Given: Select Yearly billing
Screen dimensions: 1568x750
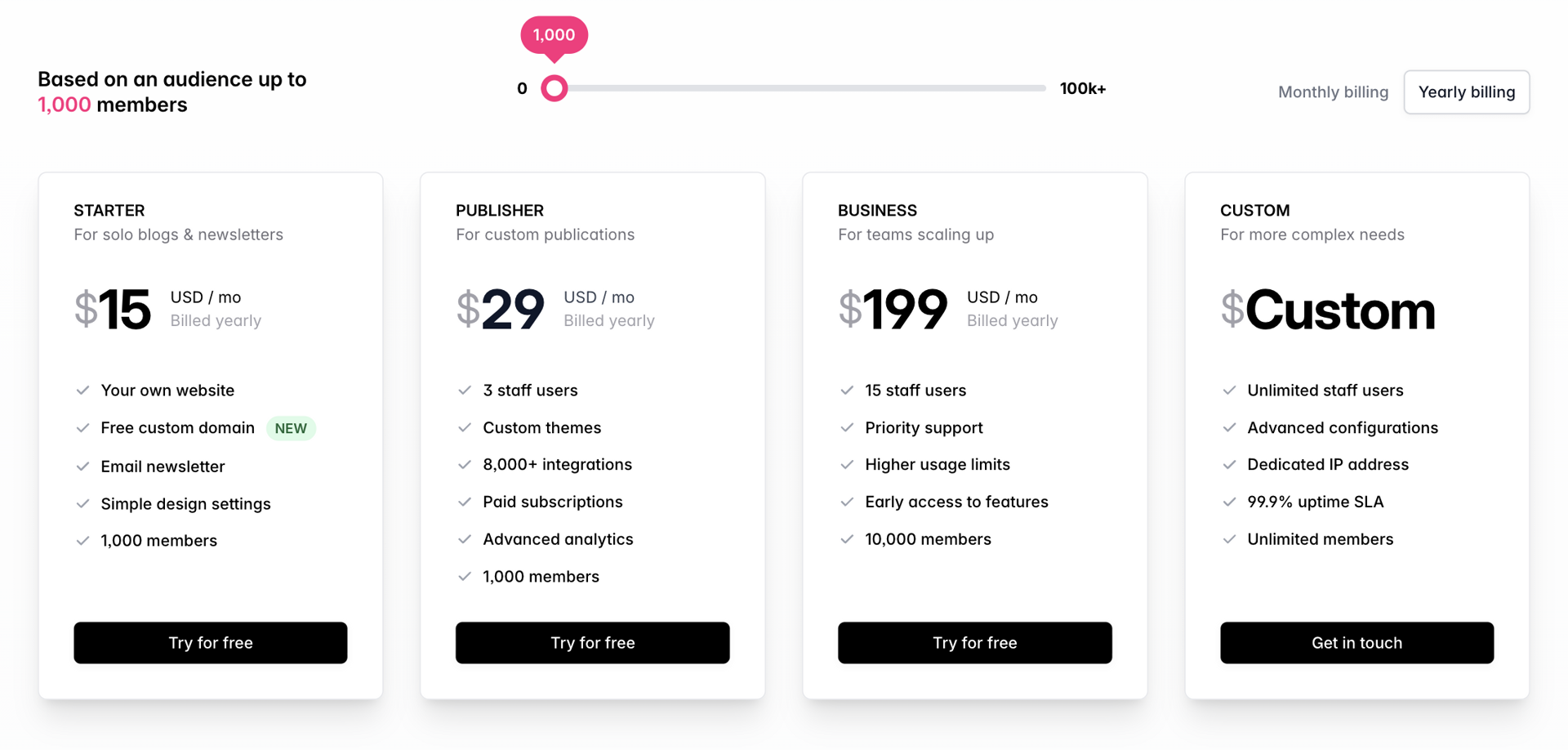Looking at the screenshot, I should click(1466, 92).
